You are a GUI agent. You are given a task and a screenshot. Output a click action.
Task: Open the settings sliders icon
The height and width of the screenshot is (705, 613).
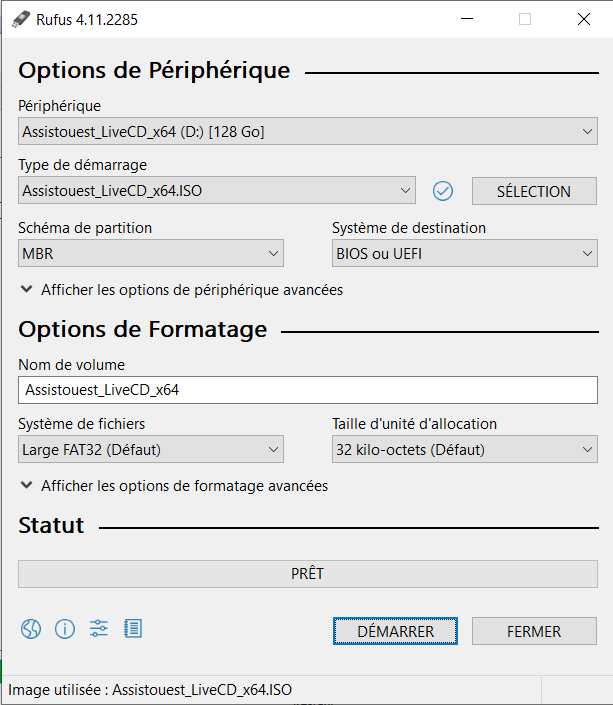click(99, 629)
